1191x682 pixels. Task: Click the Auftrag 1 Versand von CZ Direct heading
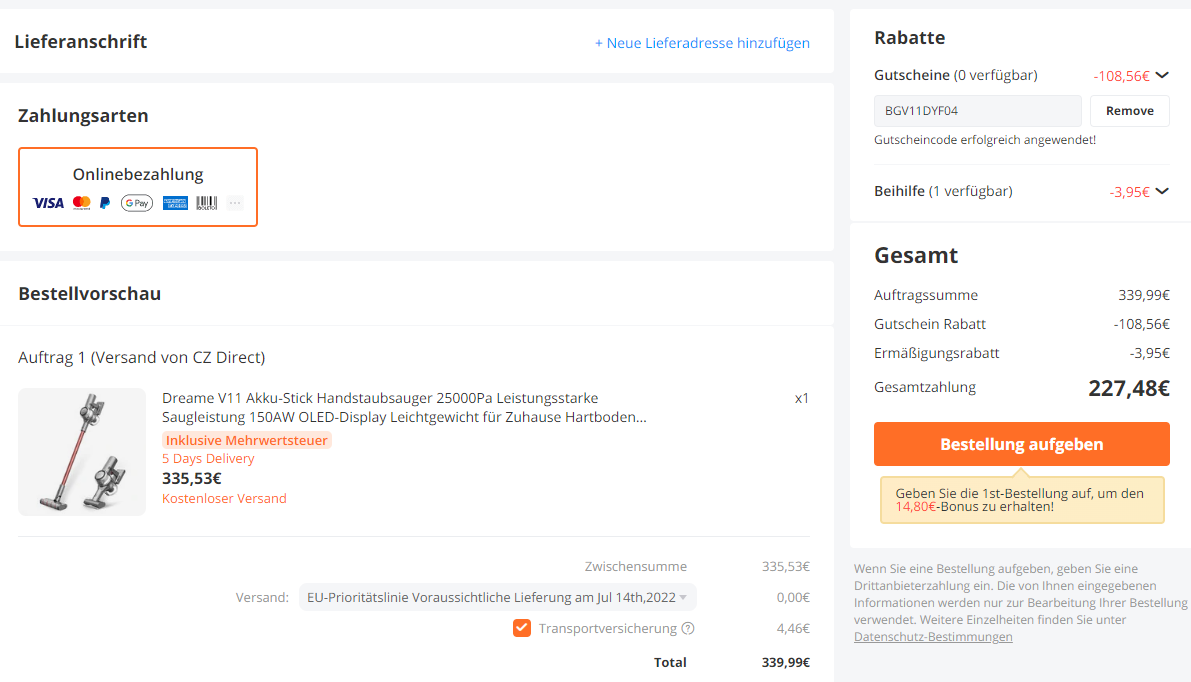(142, 358)
